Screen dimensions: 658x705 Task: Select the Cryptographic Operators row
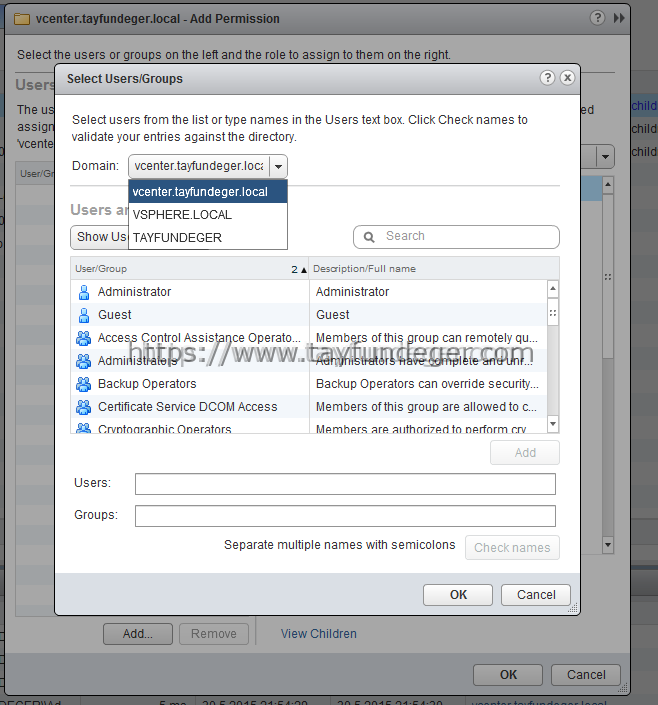tap(309, 426)
